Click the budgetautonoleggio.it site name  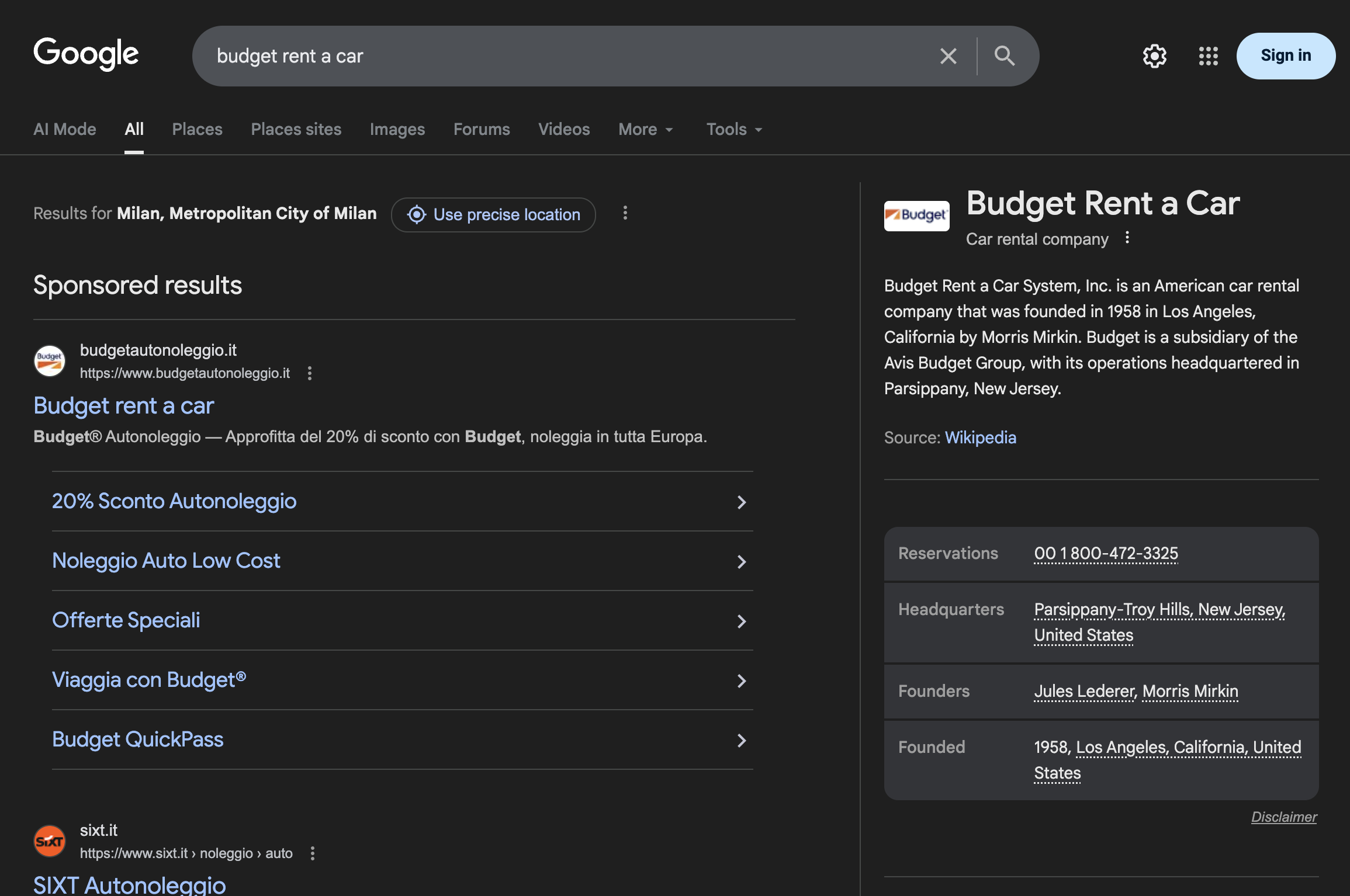pos(158,350)
